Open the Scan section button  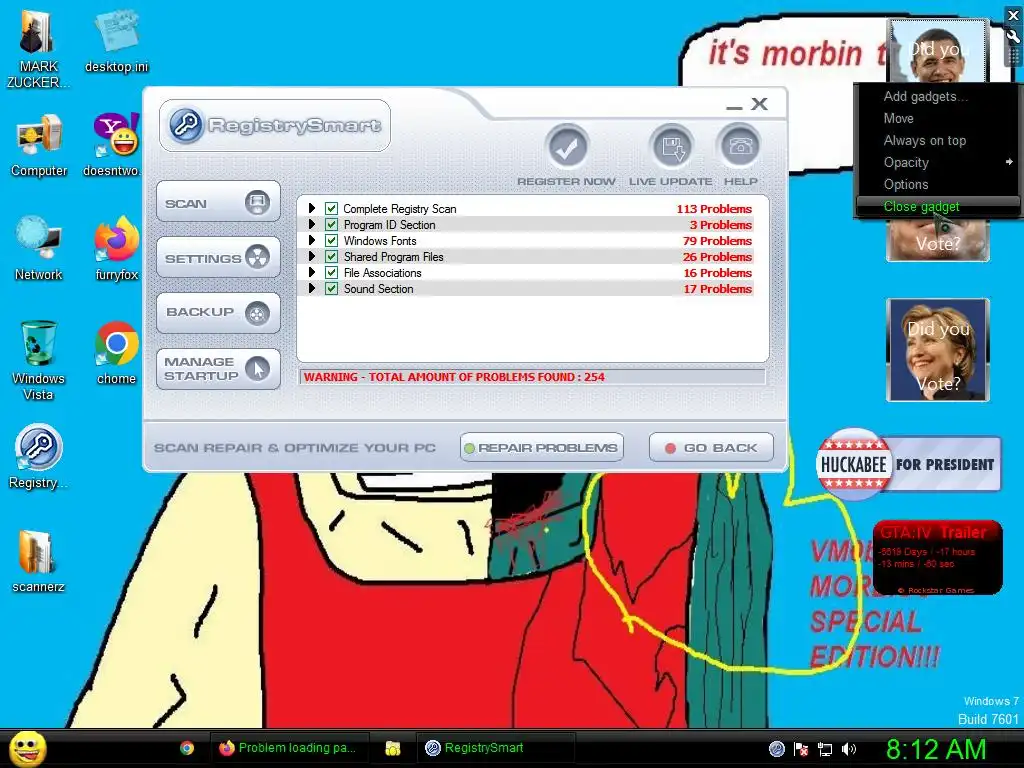(218, 202)
